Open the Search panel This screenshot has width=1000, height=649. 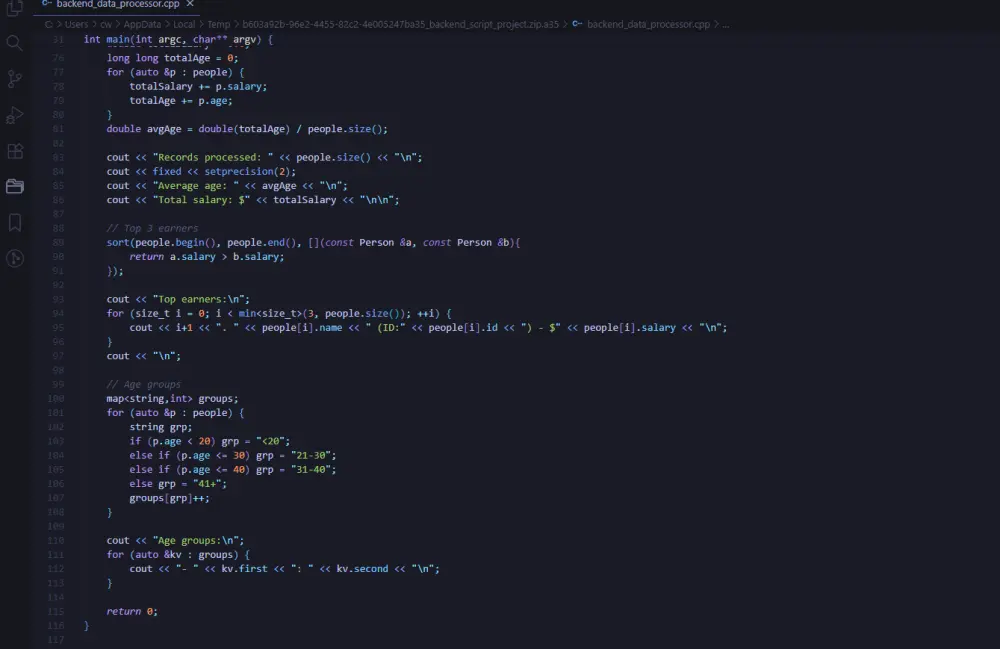pos(14,44)
